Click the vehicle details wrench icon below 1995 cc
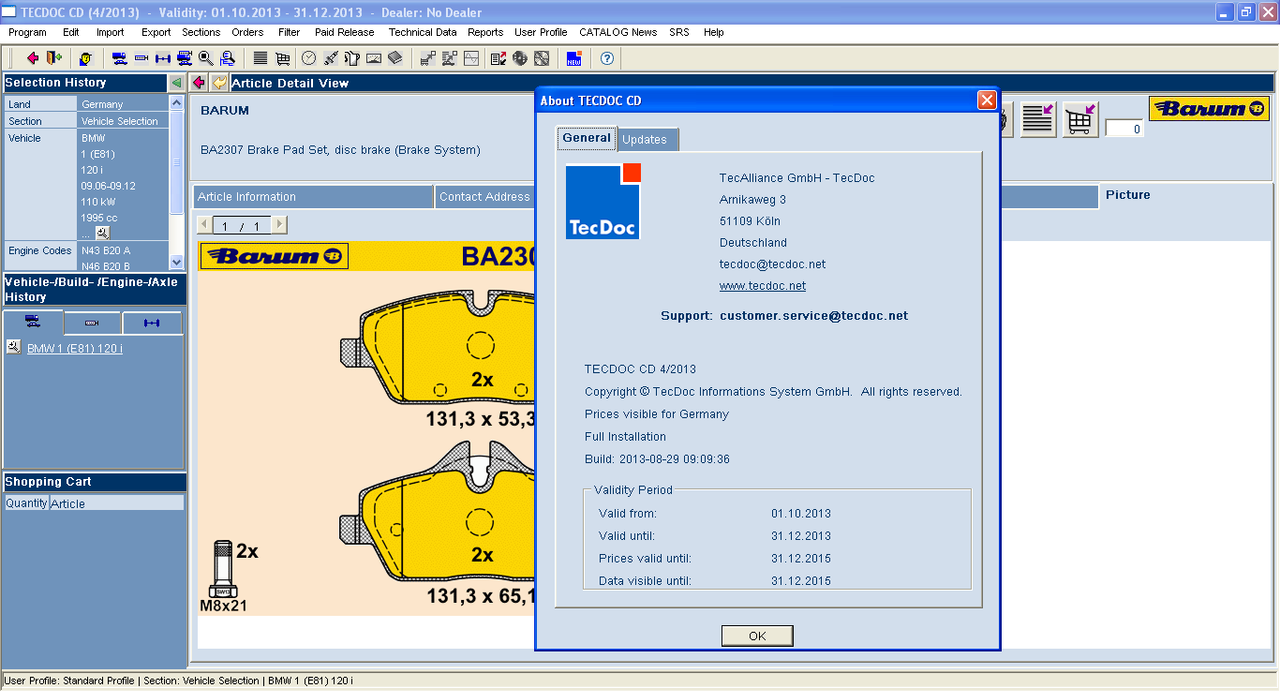This screenshot has height=692, width=1280. click(102, 233)
